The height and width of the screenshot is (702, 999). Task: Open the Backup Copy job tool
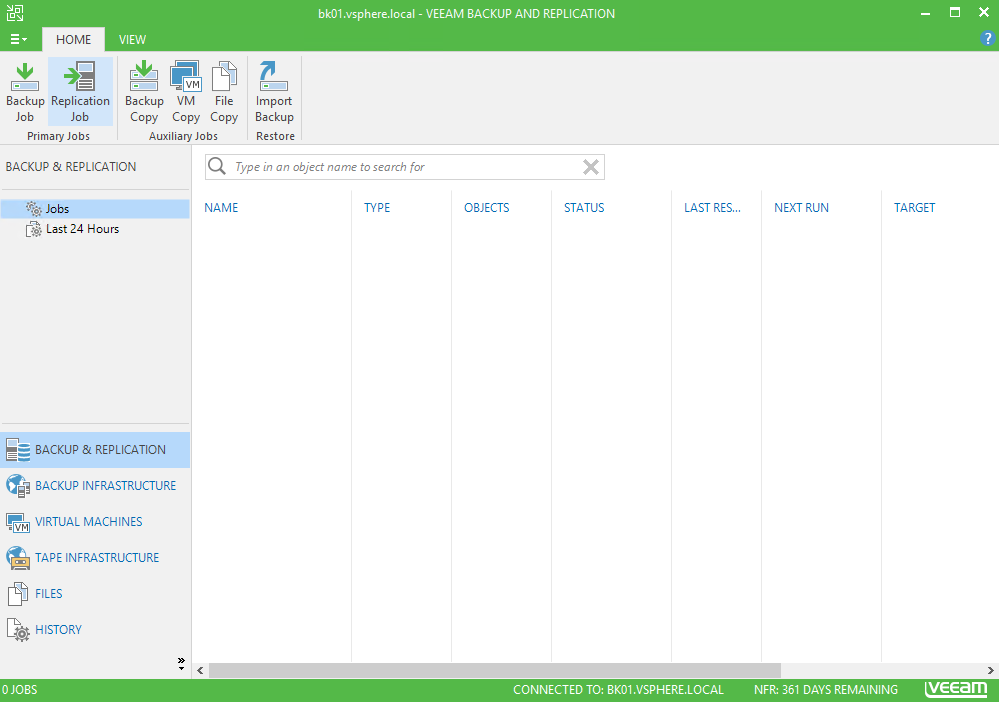(144, 91)
